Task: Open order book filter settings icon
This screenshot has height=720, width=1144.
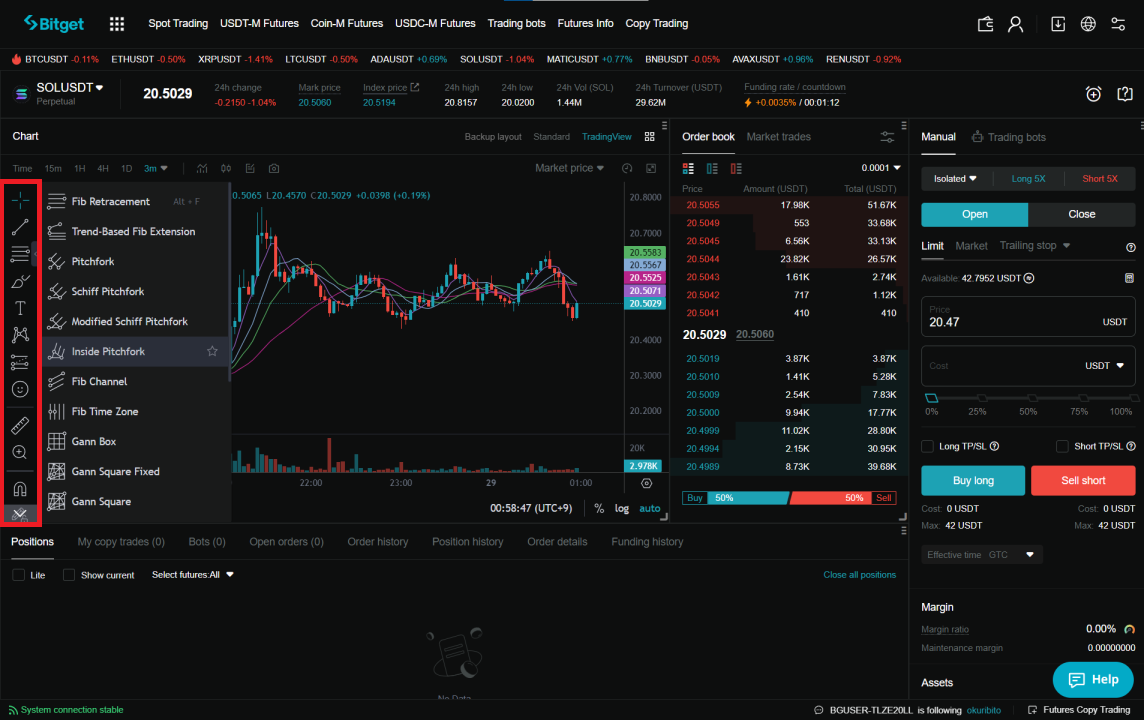Action: pos(887,137)
